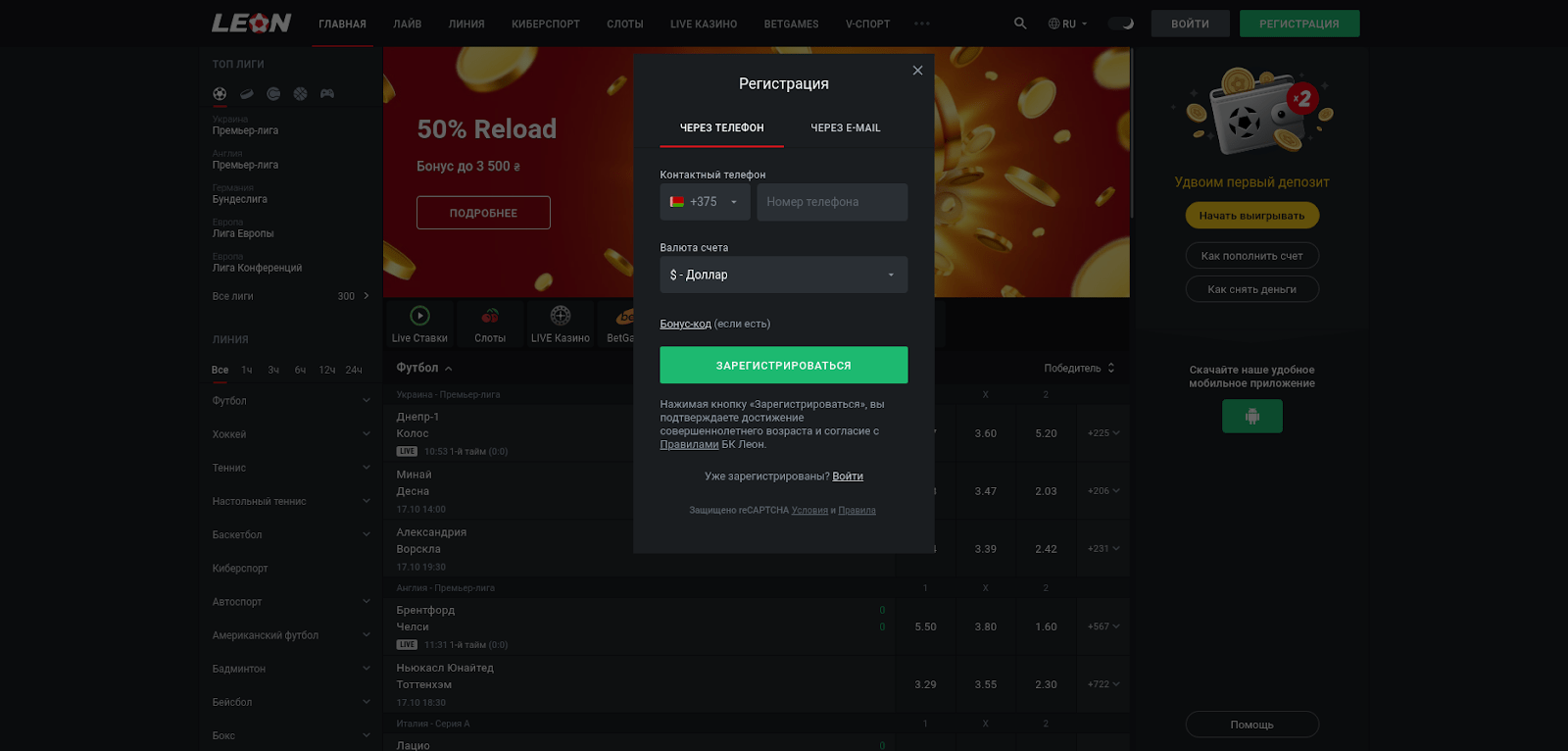The width and height of the screenshot is (1568, 751).
Task: Open the reCAPTCHA Правила link
Action: click(x=857, y=510)
